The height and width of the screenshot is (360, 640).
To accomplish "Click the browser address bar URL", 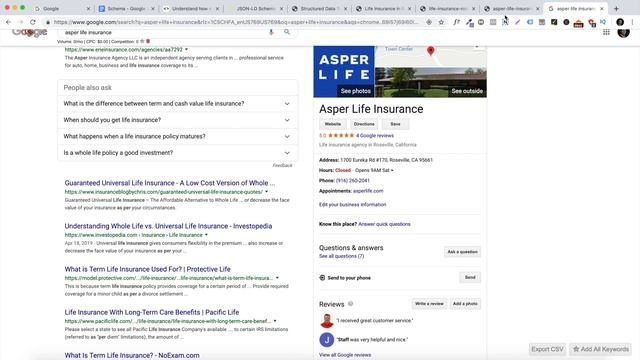I will (236, 22).
